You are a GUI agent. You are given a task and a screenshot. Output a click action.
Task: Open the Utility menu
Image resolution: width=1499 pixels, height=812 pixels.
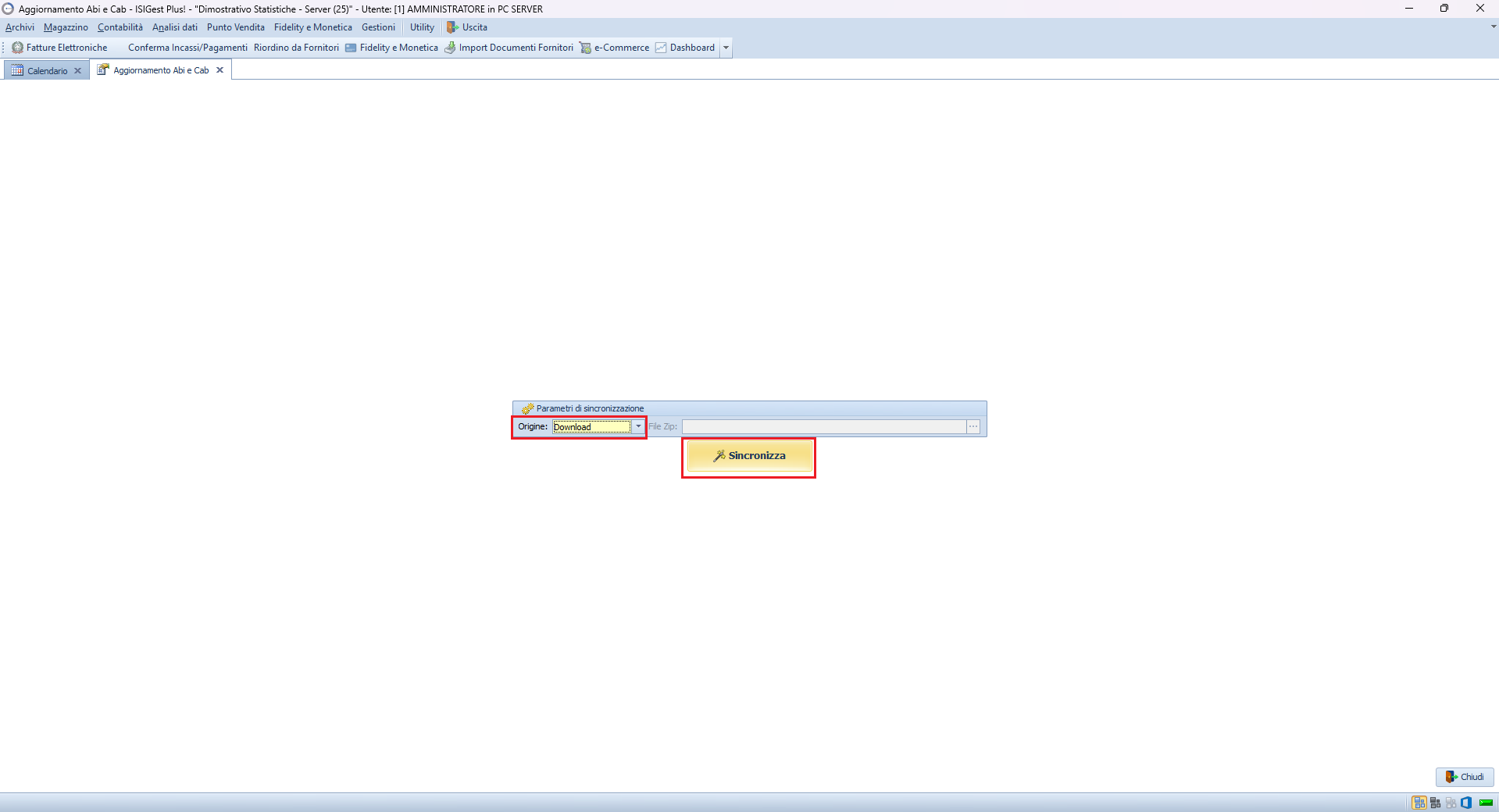point(422,27)
